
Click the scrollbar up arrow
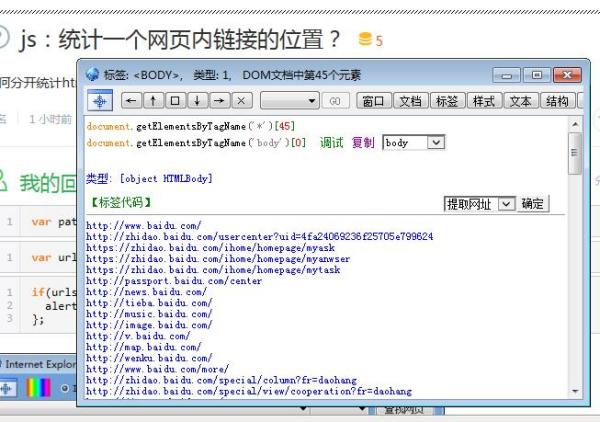[575, 124]
